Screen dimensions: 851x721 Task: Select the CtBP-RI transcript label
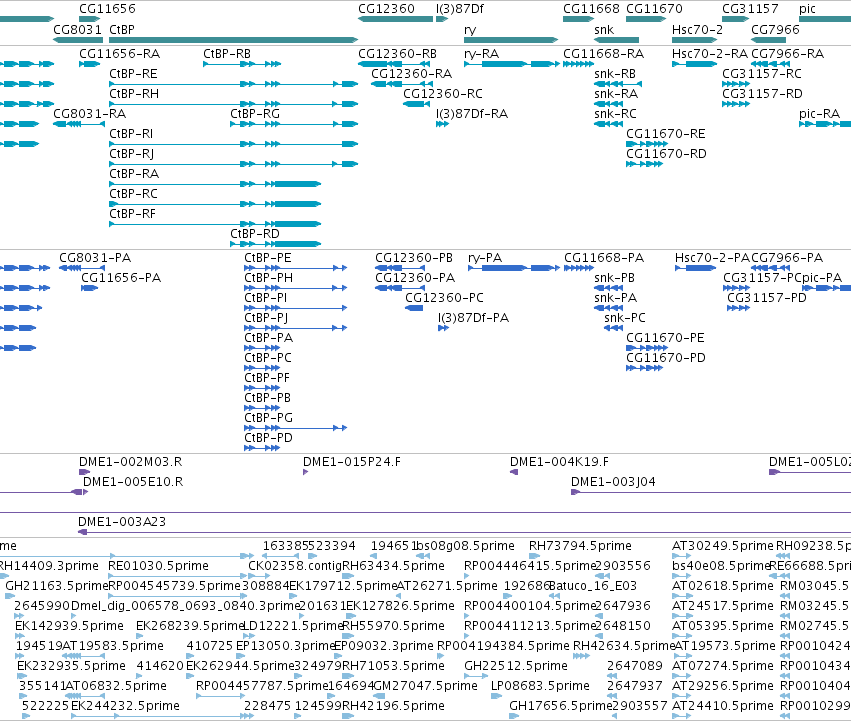[x=131, y=134]
